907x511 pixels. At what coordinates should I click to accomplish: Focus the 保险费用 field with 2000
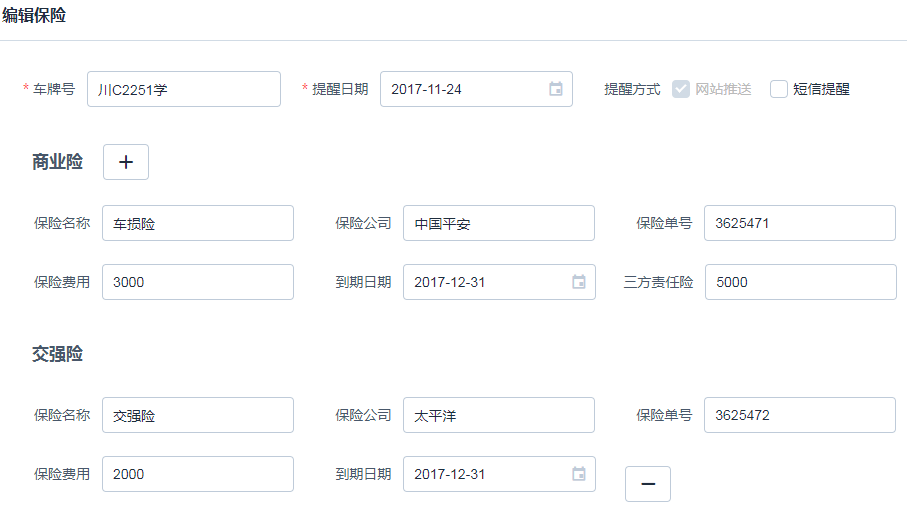pos(197,474)
